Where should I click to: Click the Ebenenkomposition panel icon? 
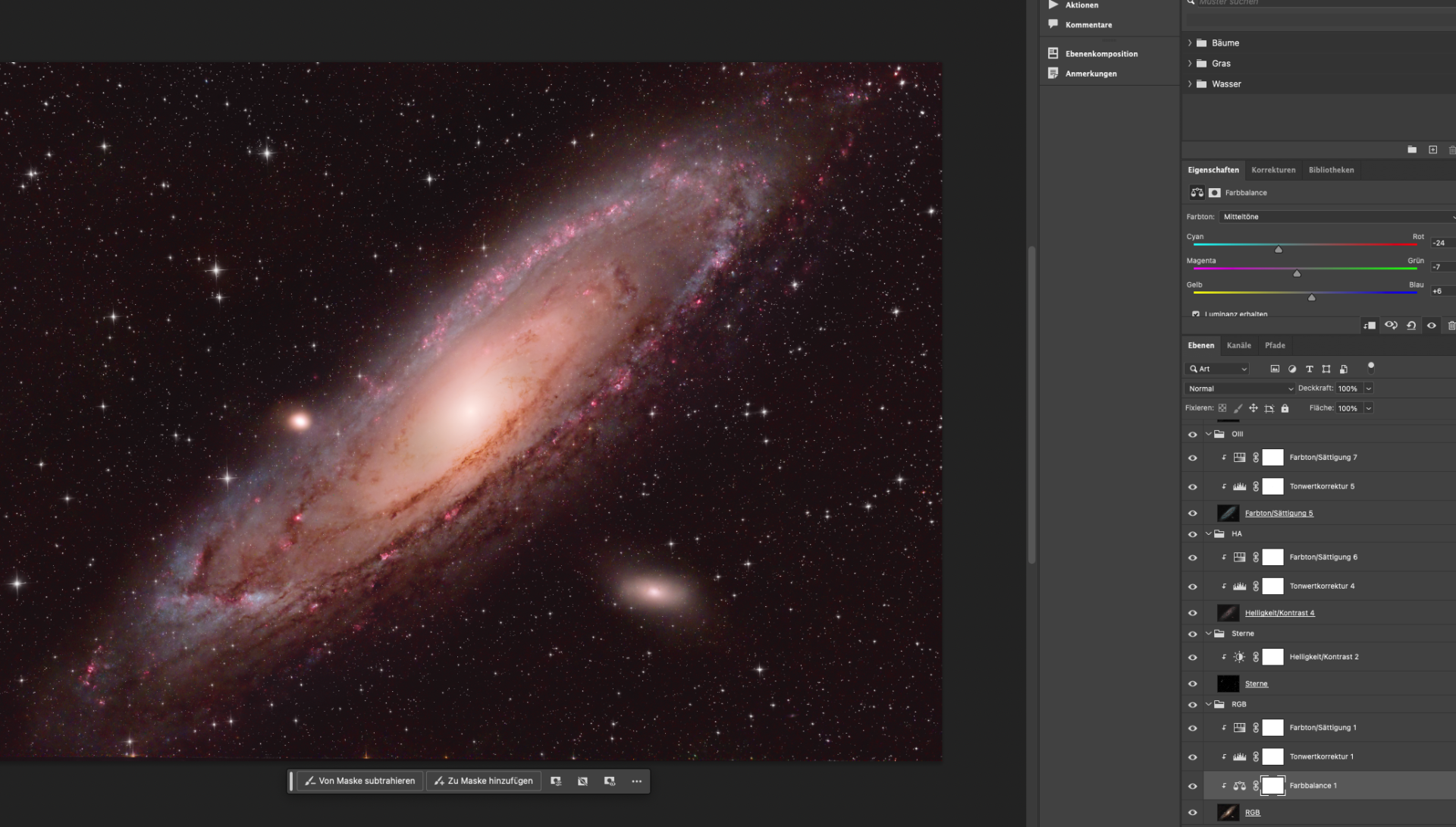tap(1053, 53)
